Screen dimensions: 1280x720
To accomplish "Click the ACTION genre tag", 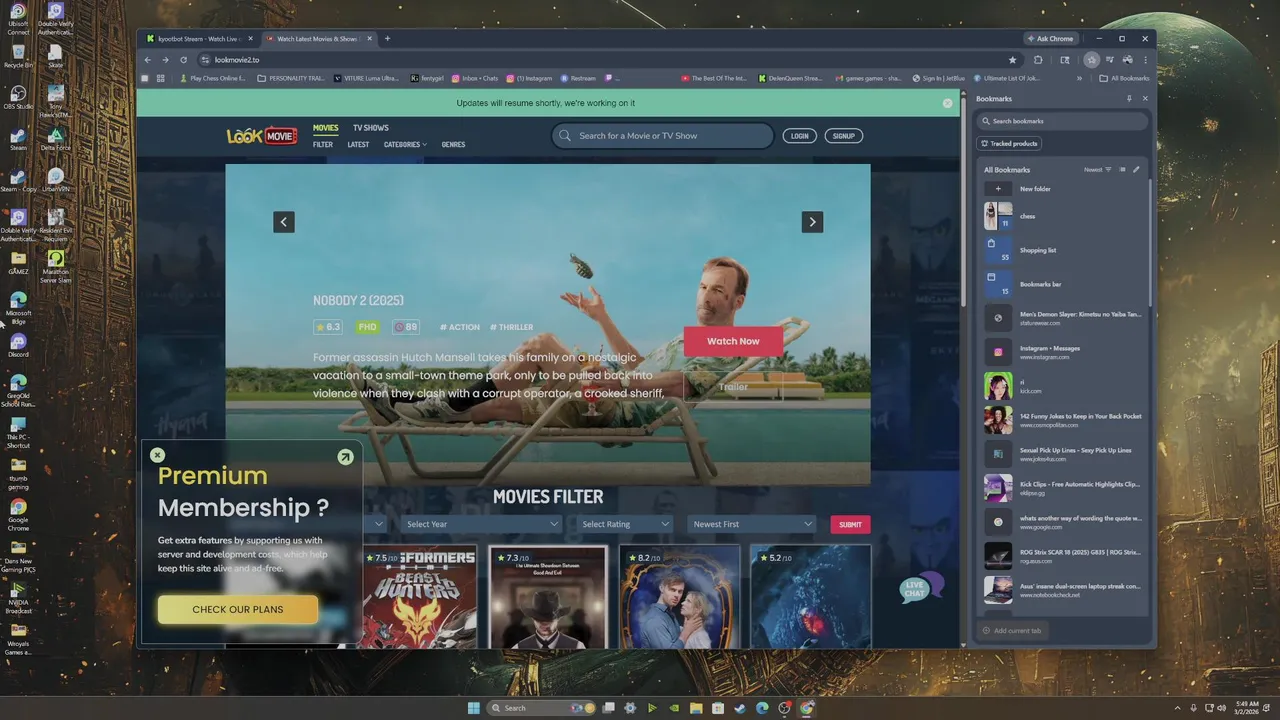I will click(460, 327).
